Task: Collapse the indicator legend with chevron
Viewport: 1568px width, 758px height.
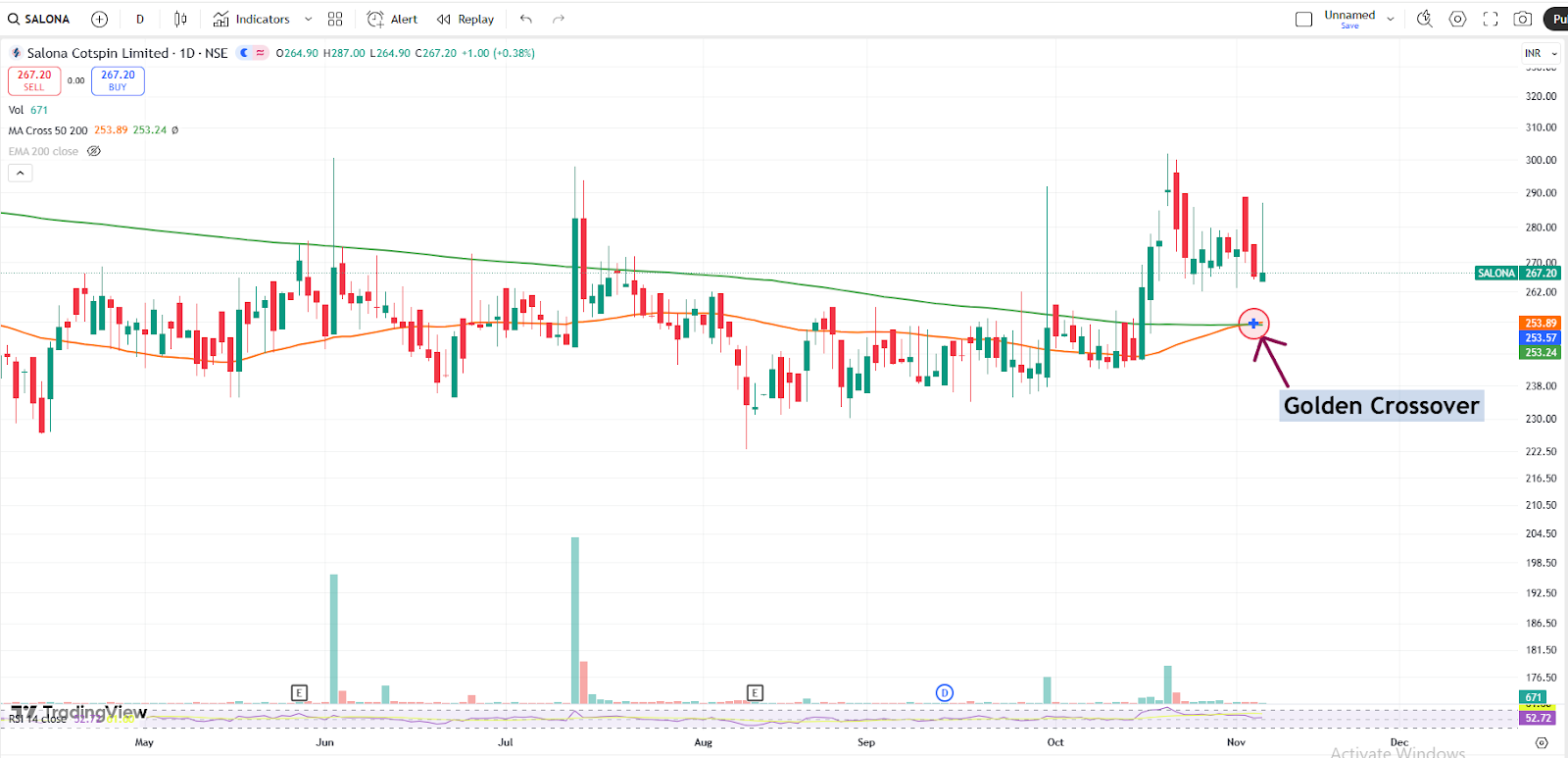Action: tap(21, 173)
